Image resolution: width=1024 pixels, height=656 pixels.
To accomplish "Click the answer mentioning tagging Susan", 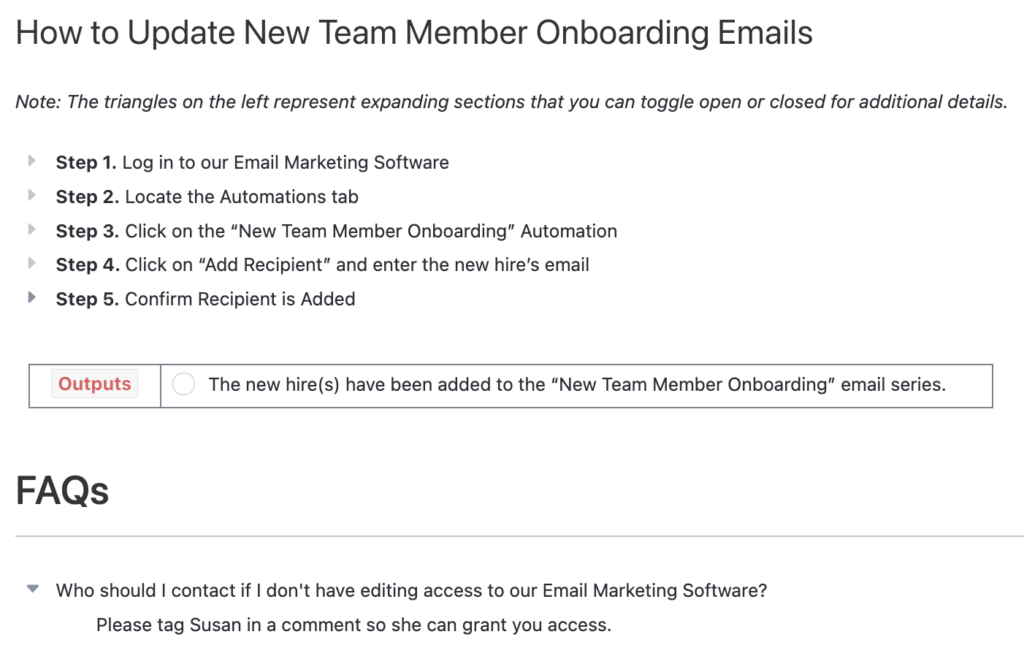I will pyautogui.click(x=354, y=625).
